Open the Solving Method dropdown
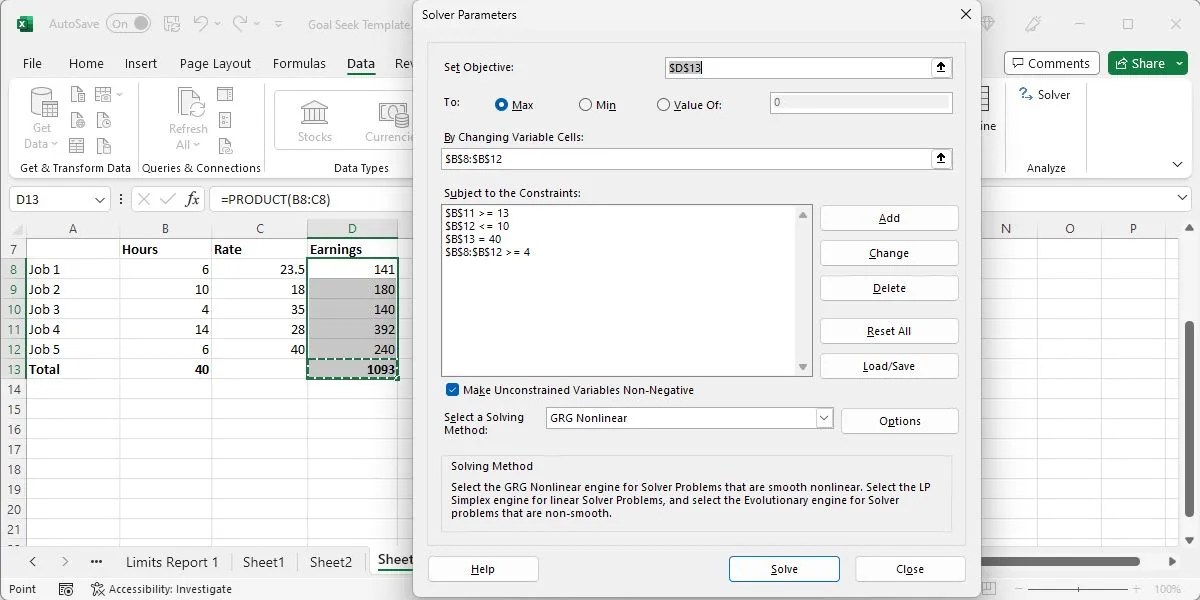Screen dimensions: 1200x600 822,418
